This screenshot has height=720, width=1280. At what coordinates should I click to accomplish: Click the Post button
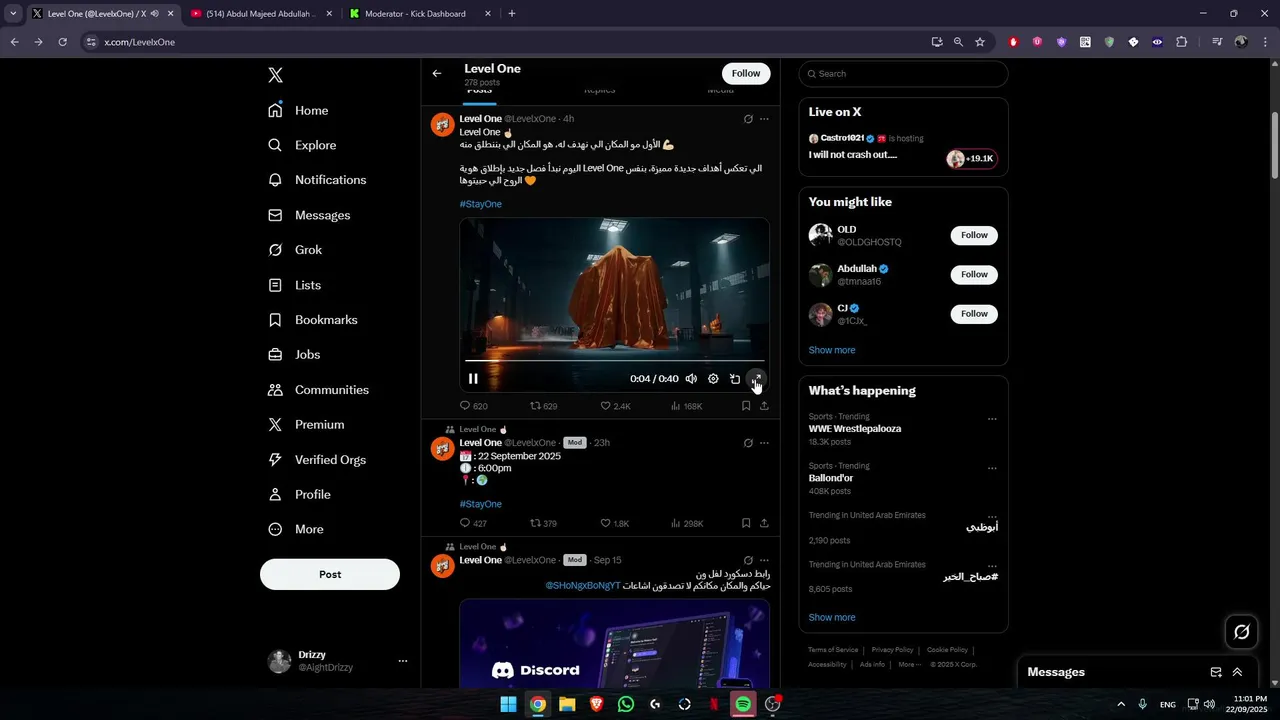[330, 574]
